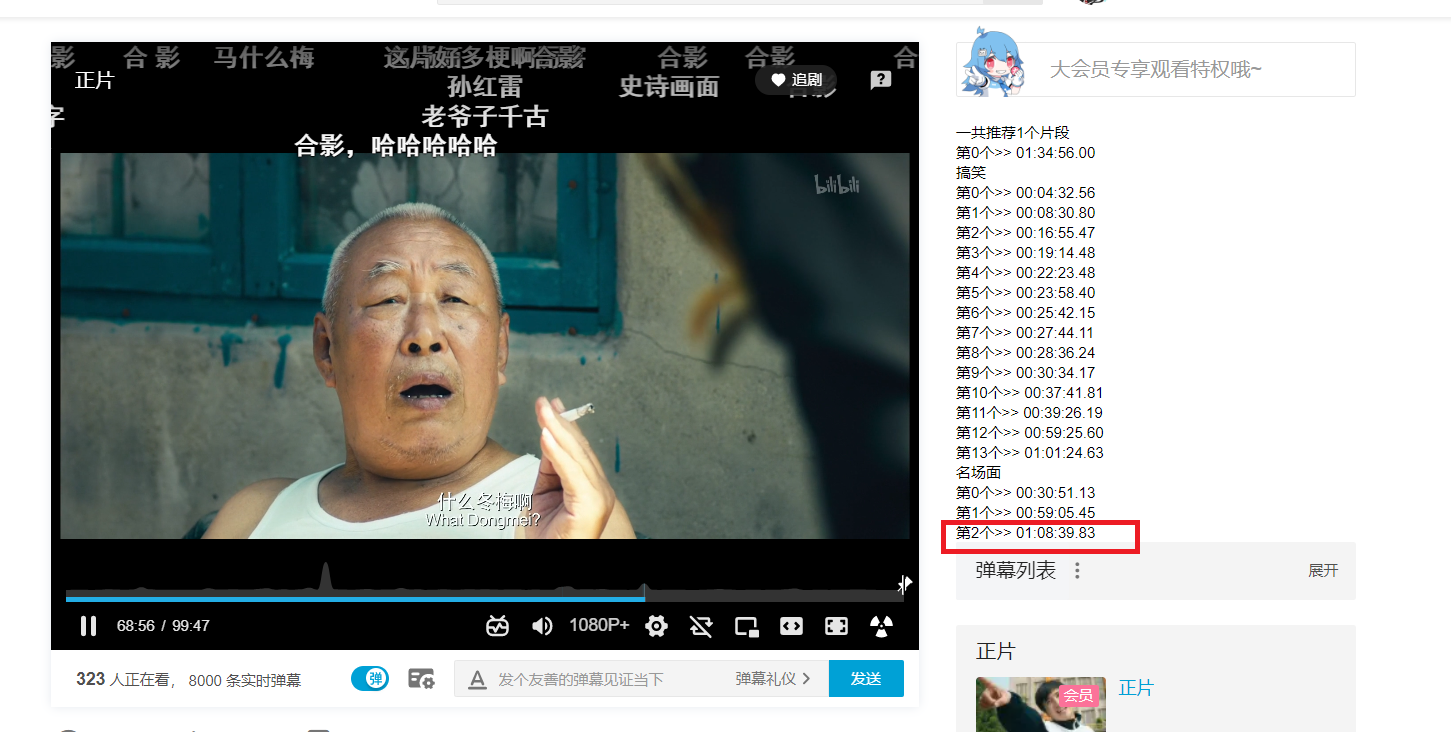Jump to 搞笑 clip 00:37:41.81
This screenshot has height=732, width=1451.
tap(1029, 393)
